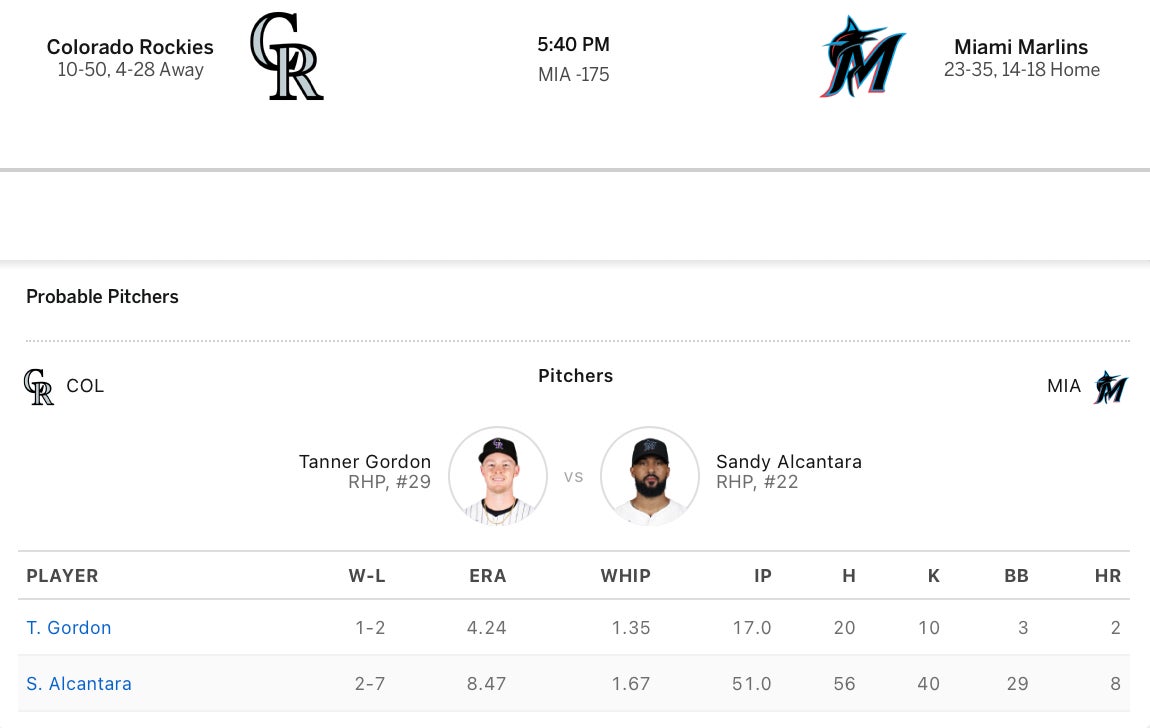Image resolution: width=1150 pixels, height=728 pixels.
Task: Click the small Rockies logo beside COL
Action: (39, 387)
